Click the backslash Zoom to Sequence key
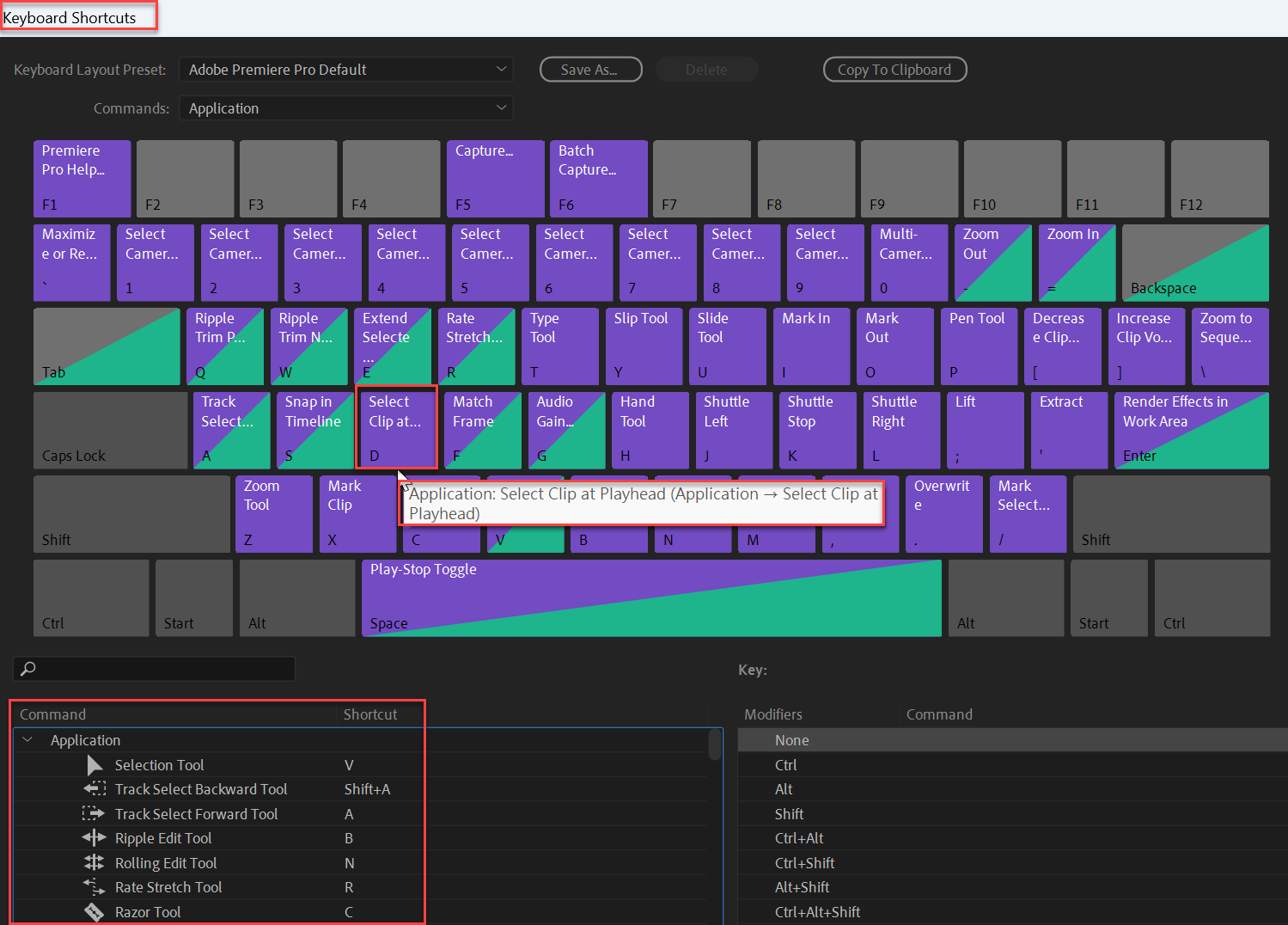The height and width of the screenshot is (925, 1288). 1230,346
